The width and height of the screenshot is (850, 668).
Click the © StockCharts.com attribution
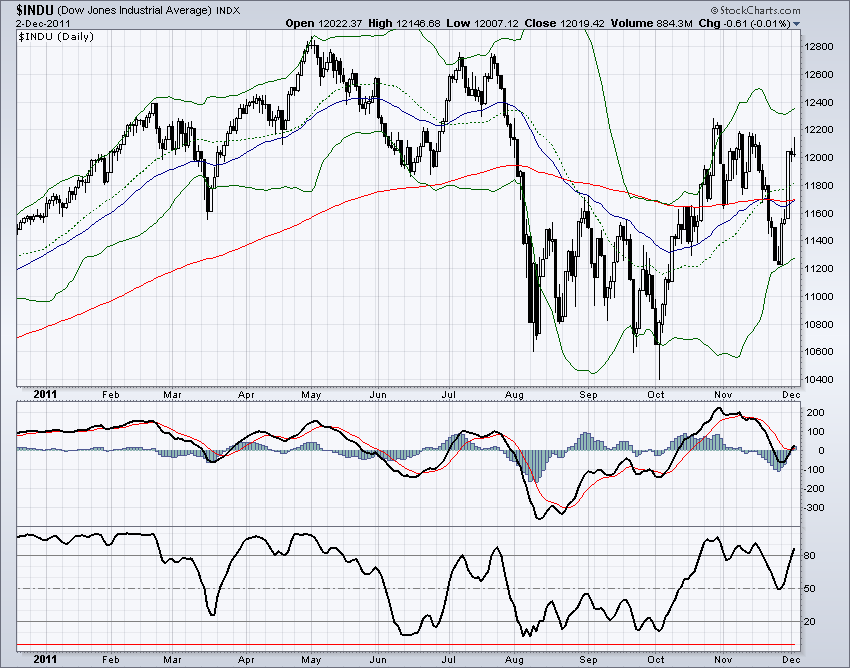755,10
